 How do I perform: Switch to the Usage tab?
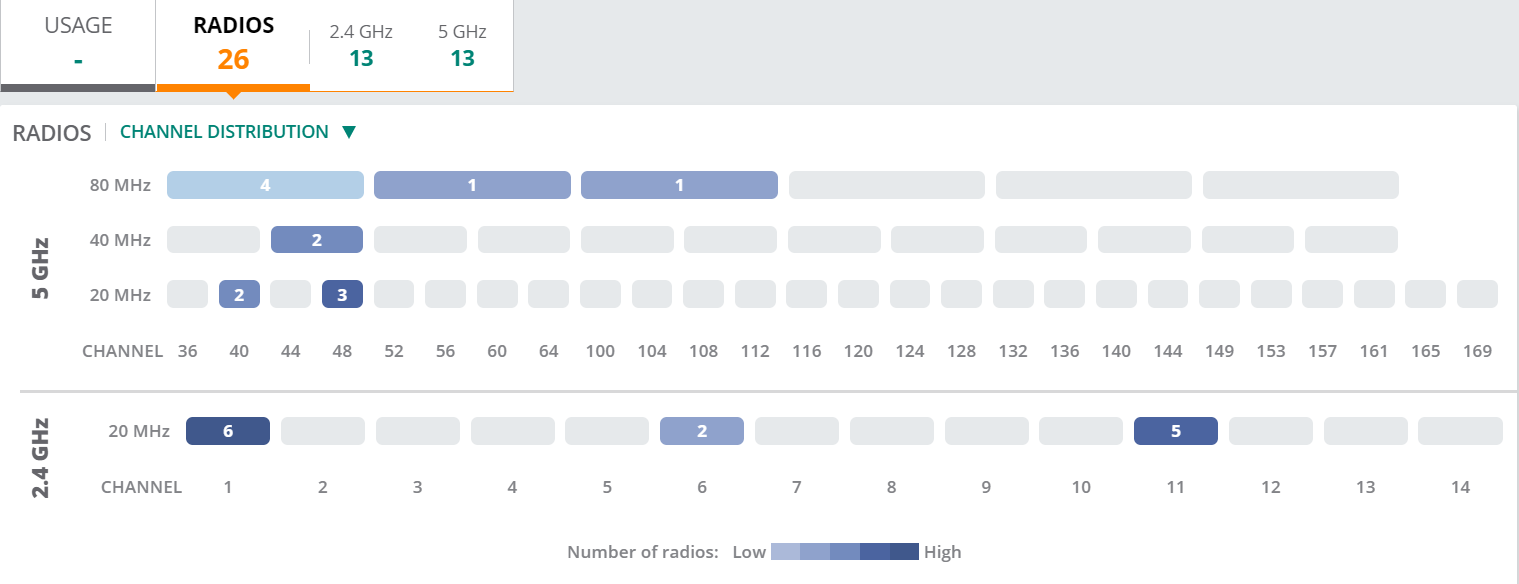tap(78, 45)
